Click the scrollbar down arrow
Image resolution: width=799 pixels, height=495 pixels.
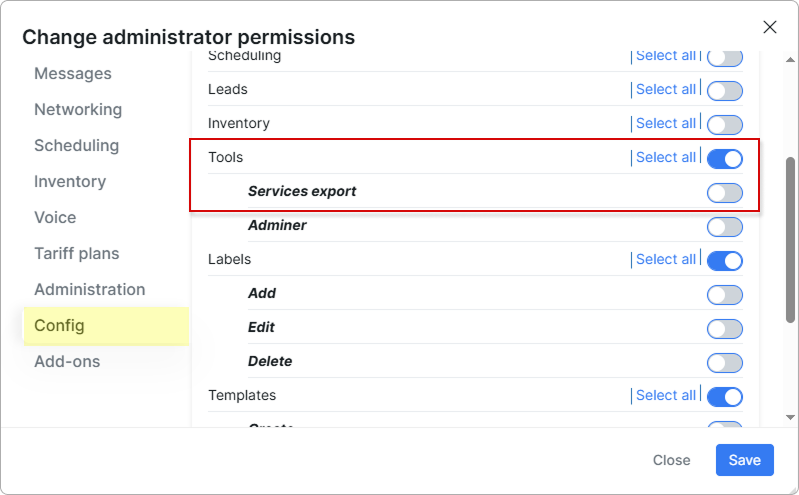[790, 417]
